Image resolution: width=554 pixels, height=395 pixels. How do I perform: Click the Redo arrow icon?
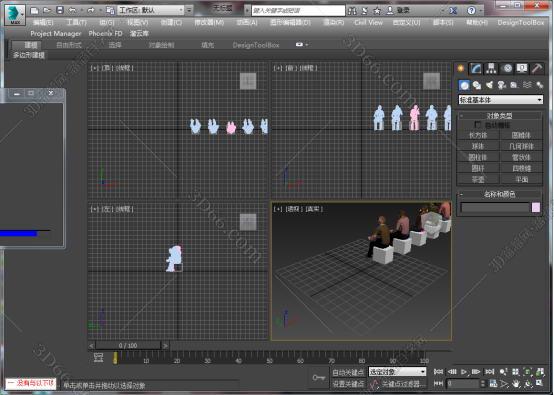point(90,10)
